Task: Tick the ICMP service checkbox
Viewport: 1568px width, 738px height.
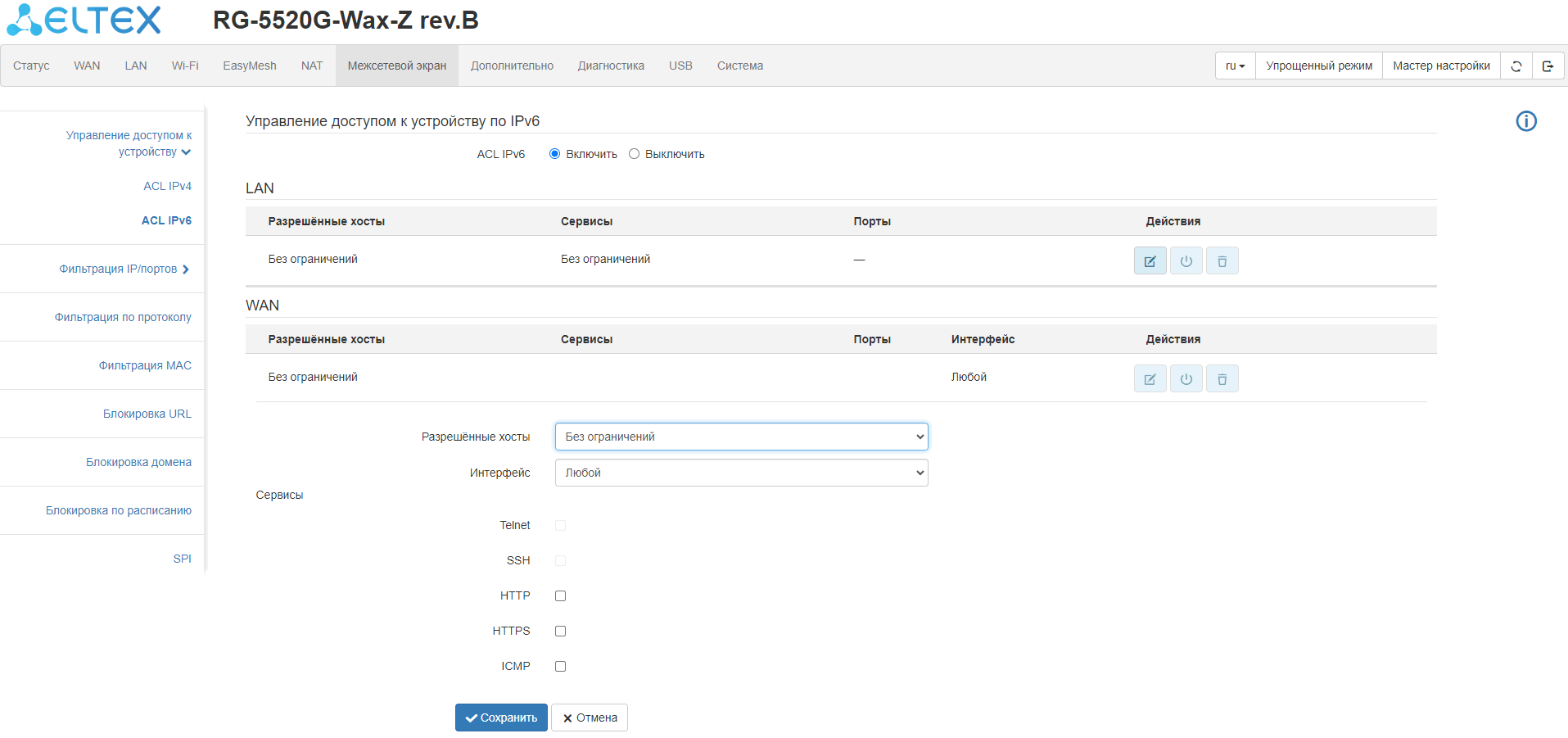Action: (560, 667)
